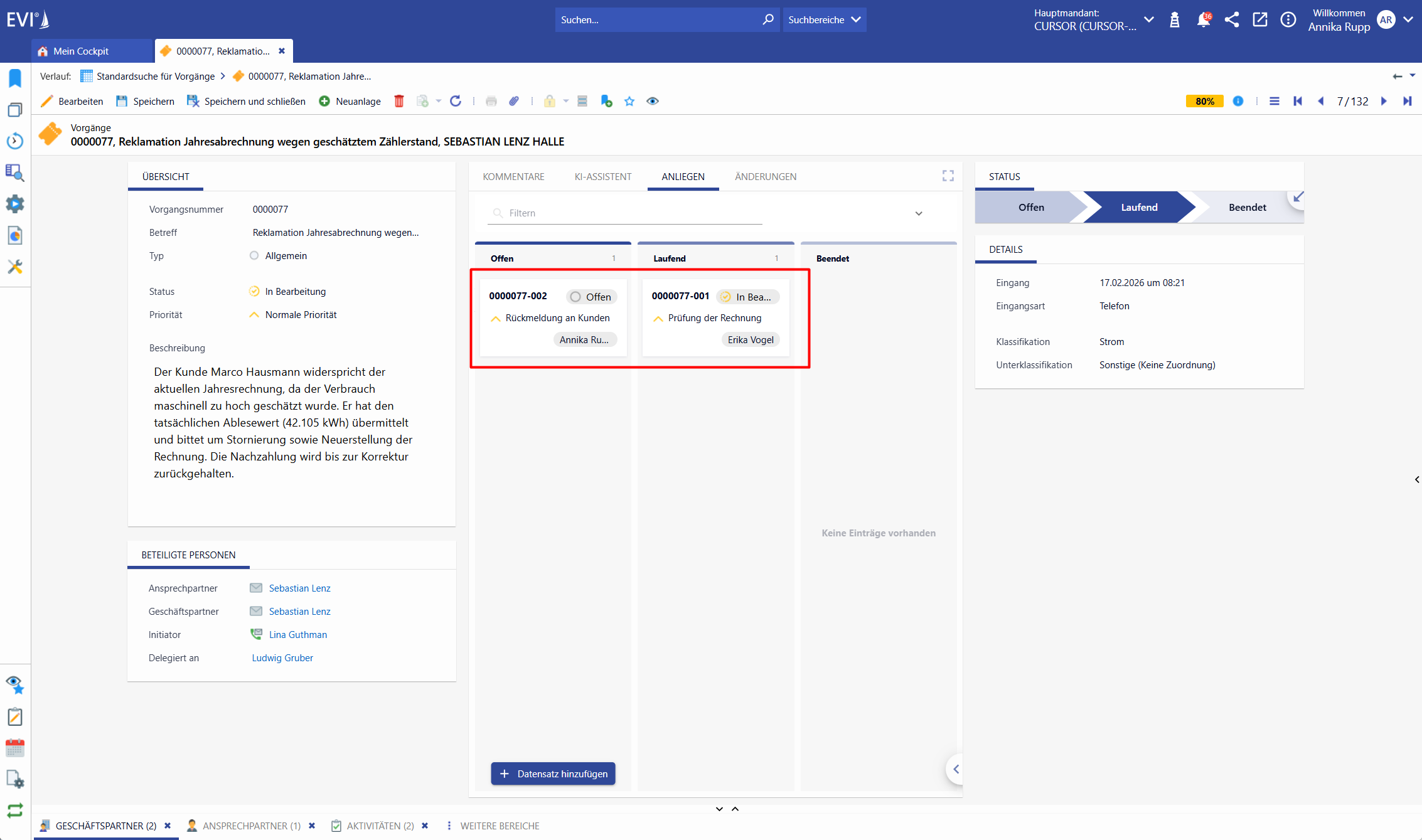Go to next record arrow
This screenshot has height=840, width=1422.
pyautogui.click(x=1384, y=101)
